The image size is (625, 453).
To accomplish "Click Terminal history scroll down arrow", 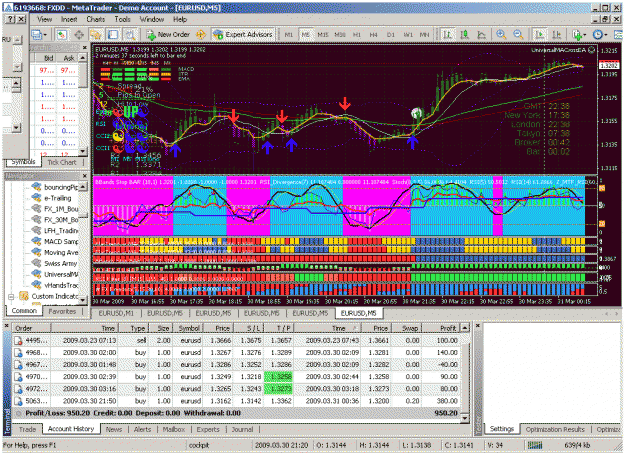I will (464, 418).
